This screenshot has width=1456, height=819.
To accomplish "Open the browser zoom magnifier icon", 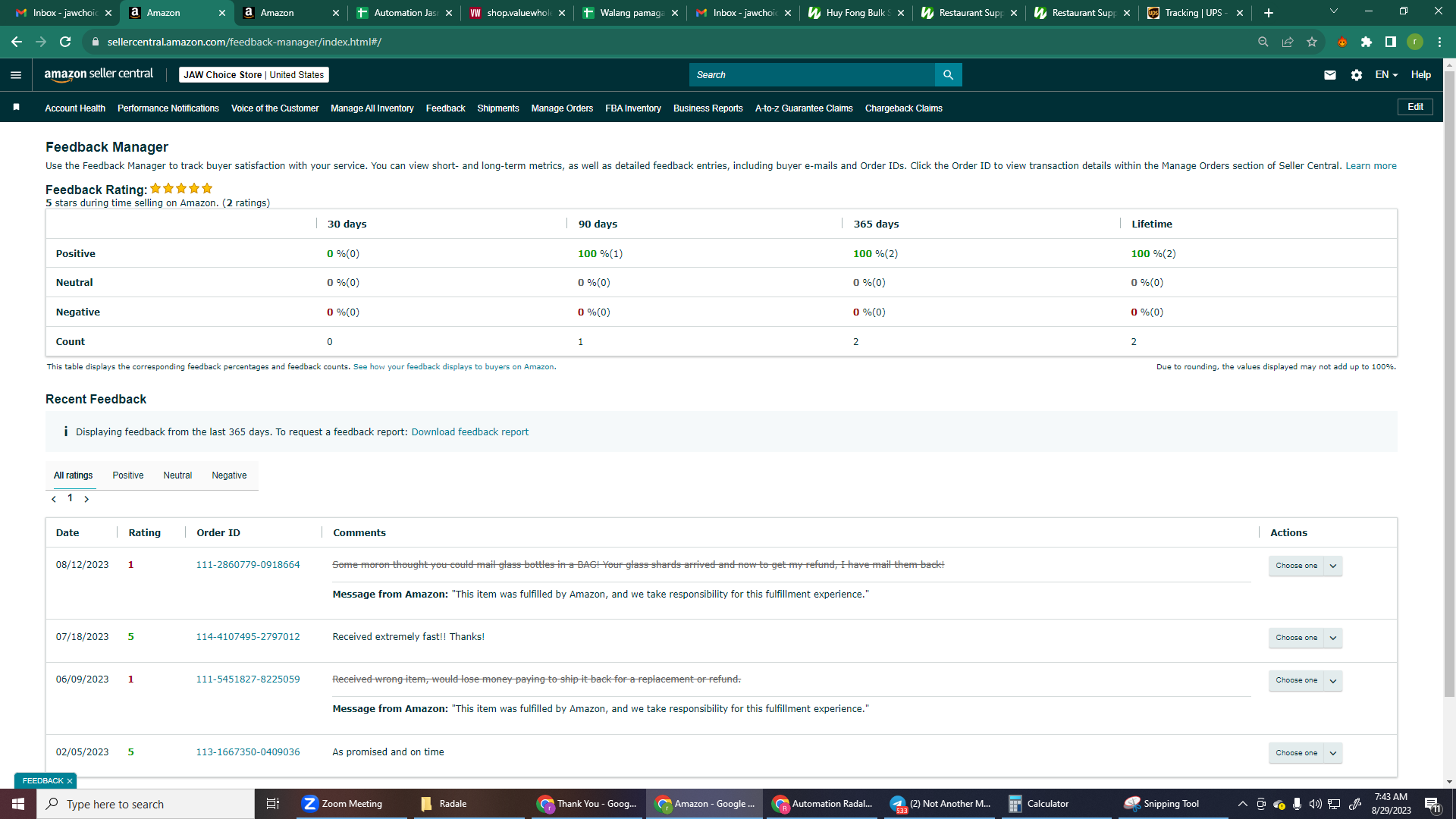I will coord(1263,42).
